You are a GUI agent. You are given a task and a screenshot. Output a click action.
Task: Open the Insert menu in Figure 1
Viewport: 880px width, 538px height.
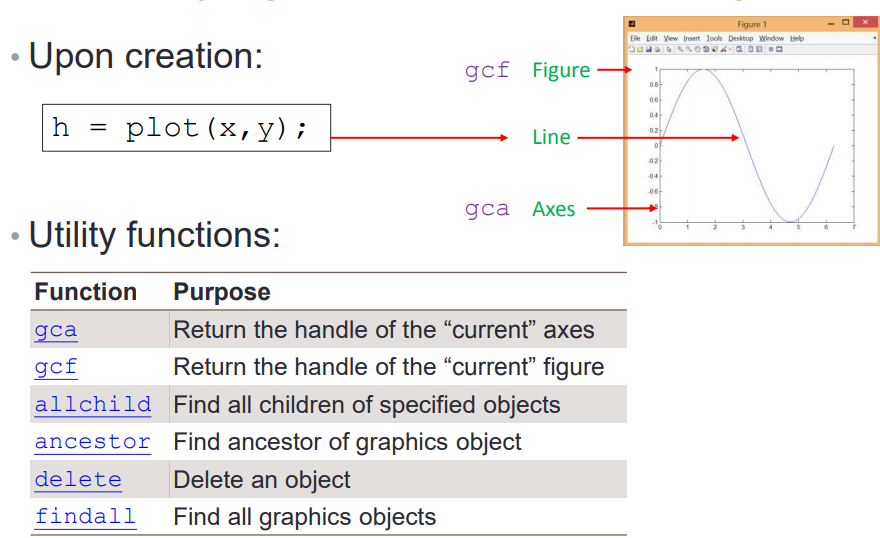pos(691,38)
